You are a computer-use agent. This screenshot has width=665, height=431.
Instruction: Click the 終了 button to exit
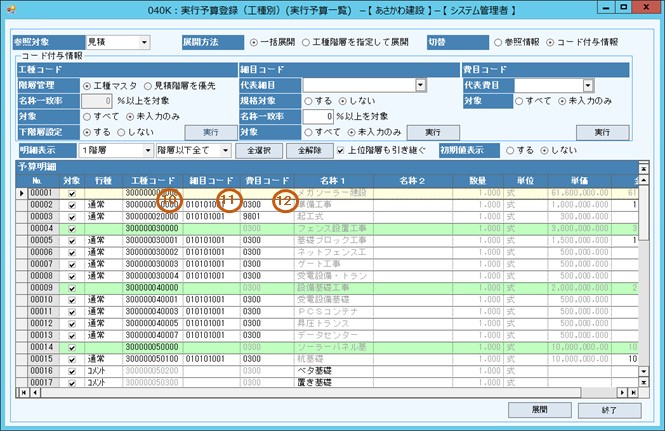(609, 411)
